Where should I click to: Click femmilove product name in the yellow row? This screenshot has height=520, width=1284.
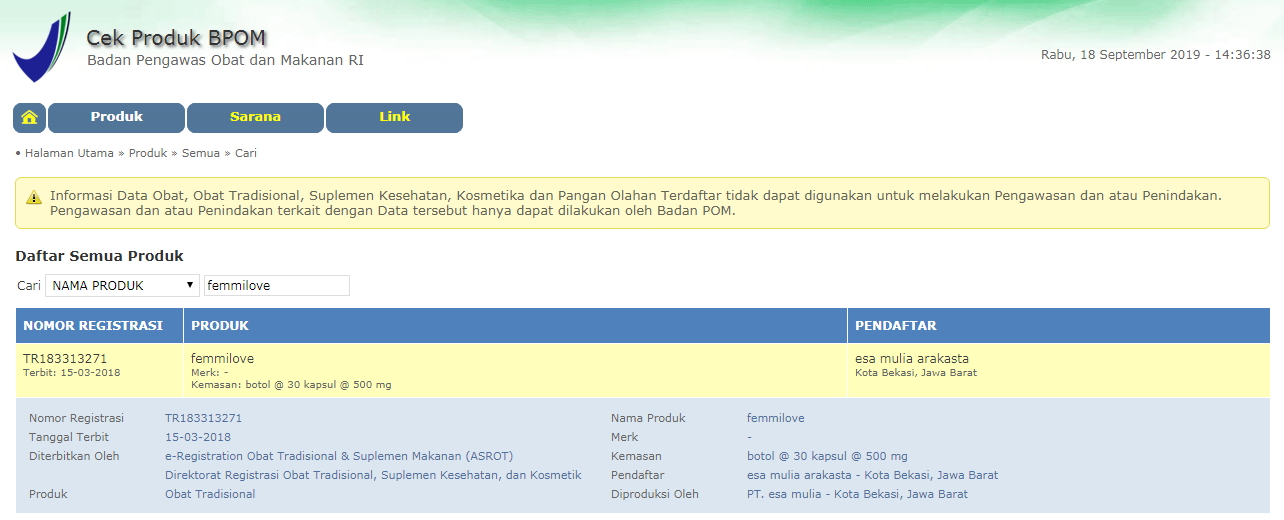[222, 358]
